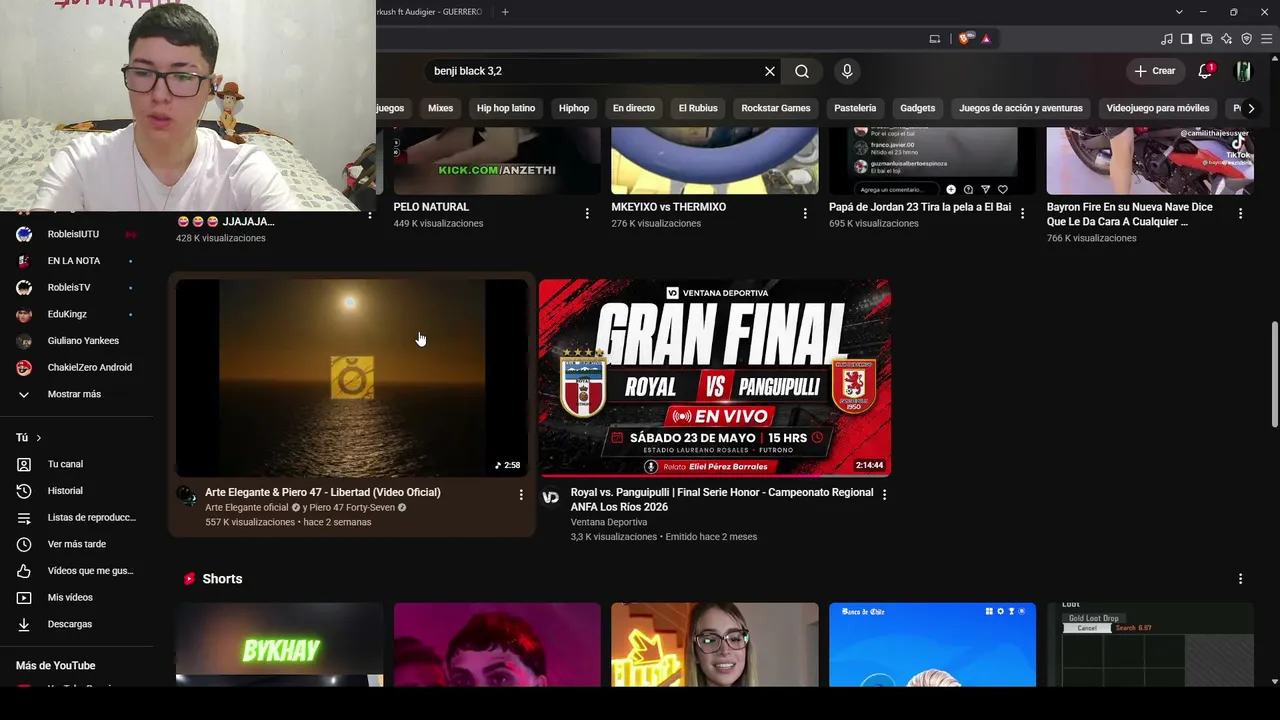Open the Gran Final Royal vs Panguipulli thumbnail
This screenshot has width=1280, height=720.
[x=715, y=377]
